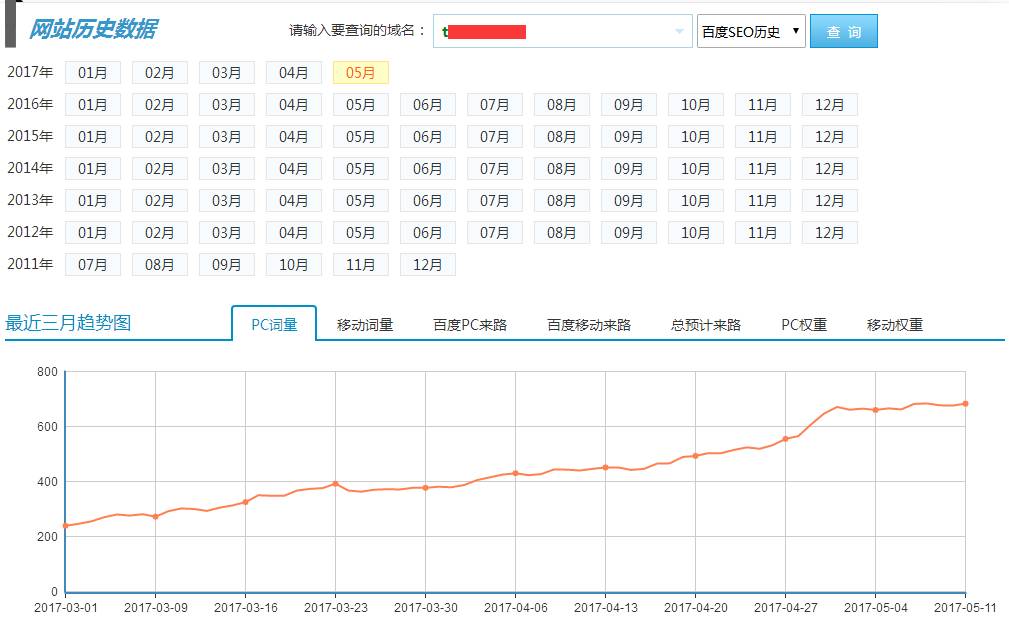Click chart data point at 2017-05-11

tap(965, 404)
